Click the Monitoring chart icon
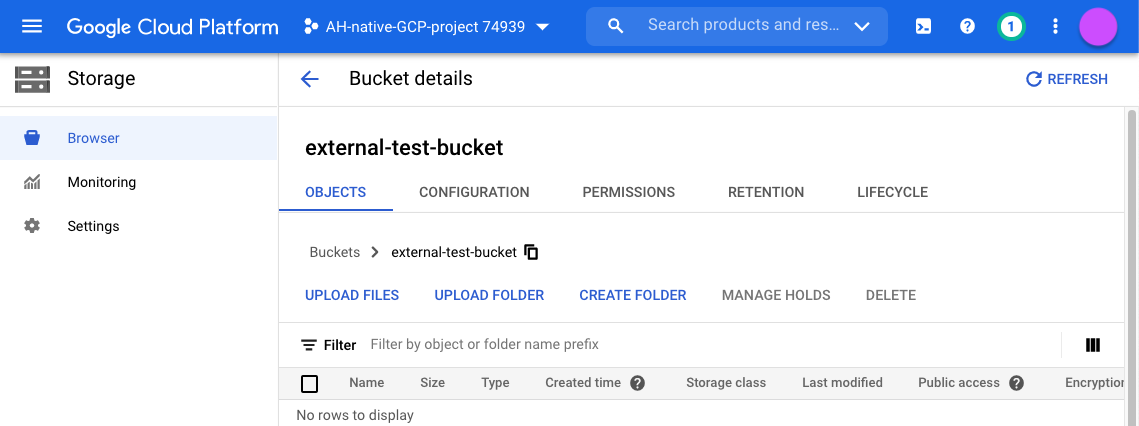Screen dimensions: 1139x426 click(x=32, y=182)
